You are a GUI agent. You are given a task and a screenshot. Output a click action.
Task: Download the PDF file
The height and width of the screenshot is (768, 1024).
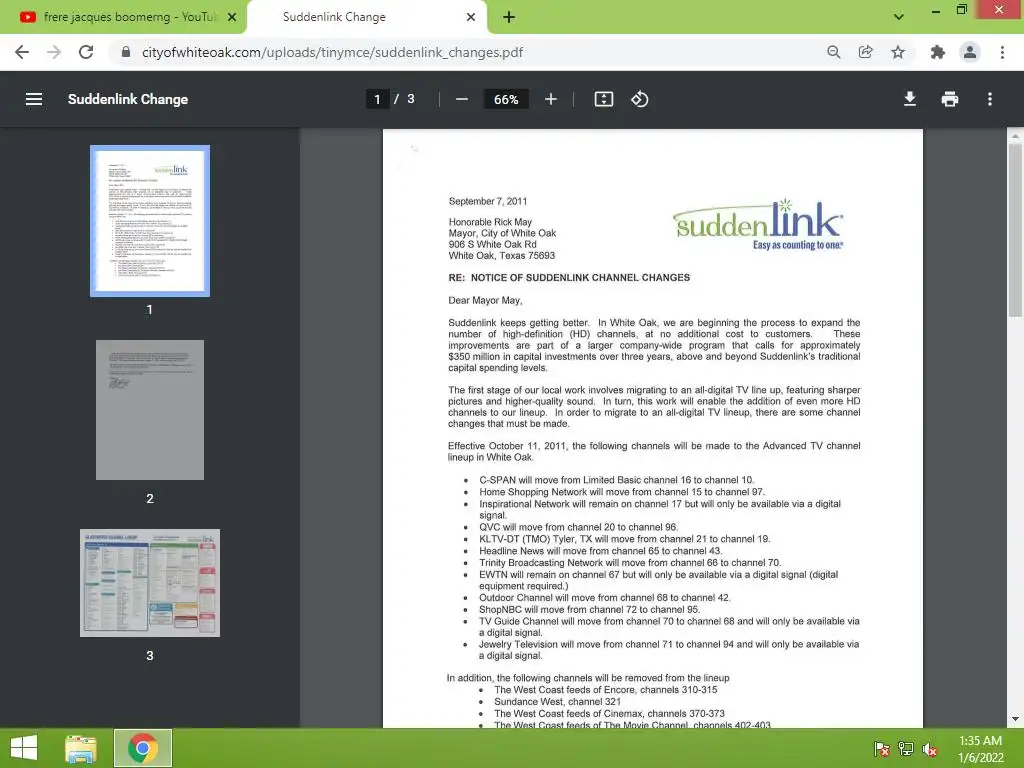click(910, 99)
